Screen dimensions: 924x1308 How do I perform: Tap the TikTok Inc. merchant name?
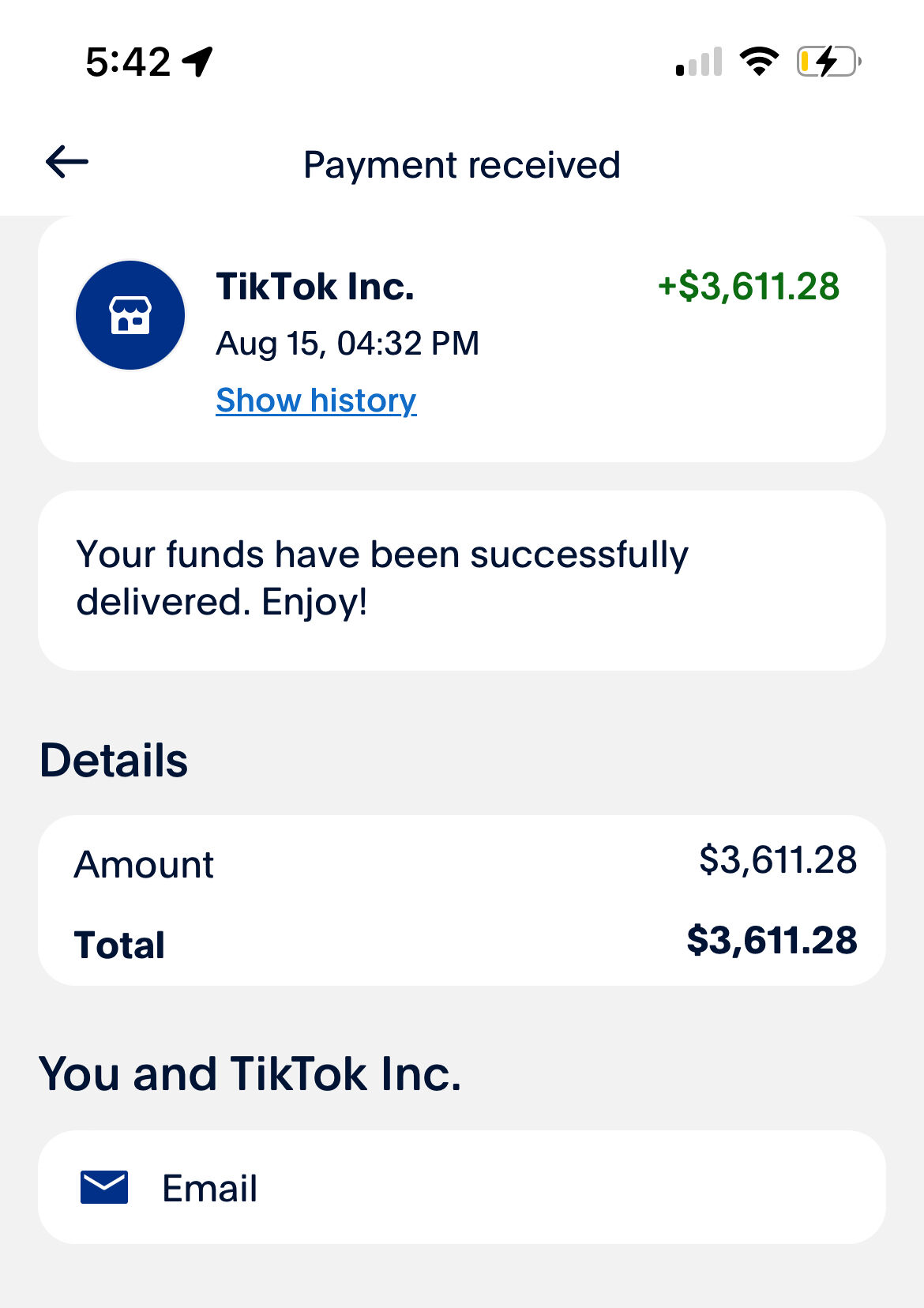pyautogui.click(x=315, y=286)
